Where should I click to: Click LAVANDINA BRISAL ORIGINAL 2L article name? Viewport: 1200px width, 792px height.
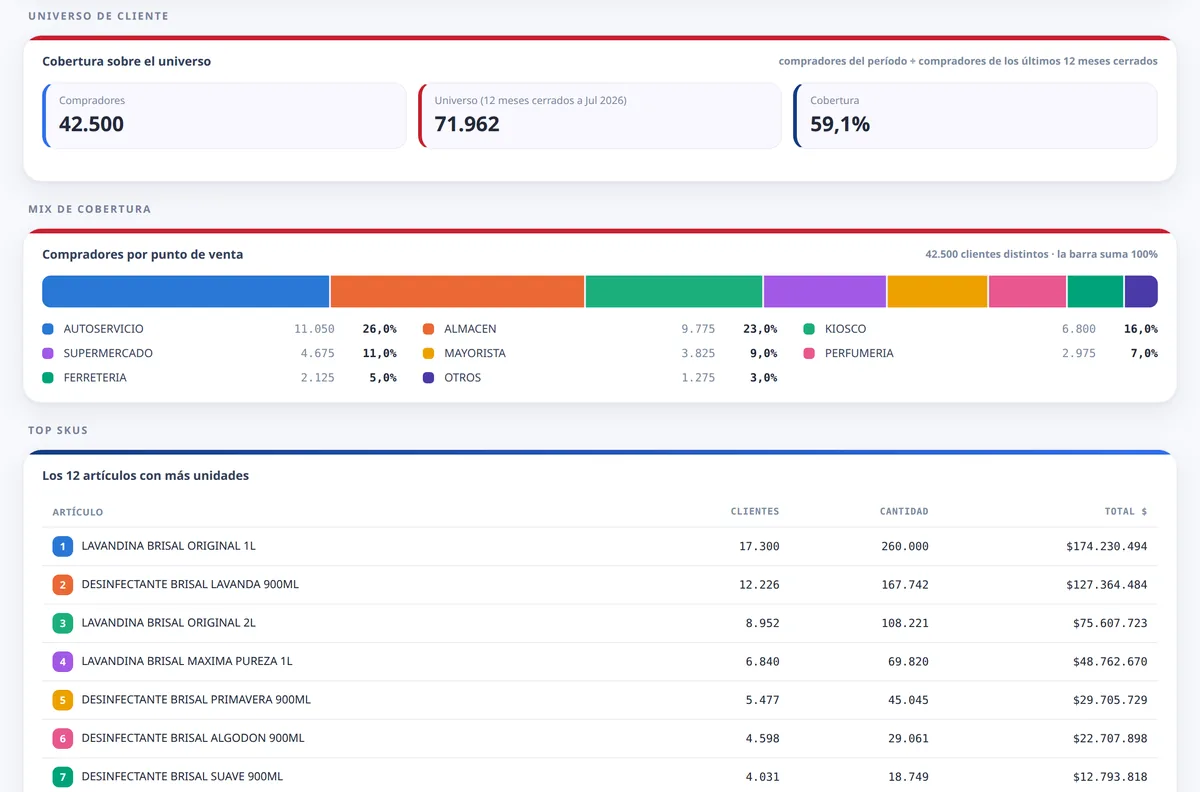(x=168, y=623)
